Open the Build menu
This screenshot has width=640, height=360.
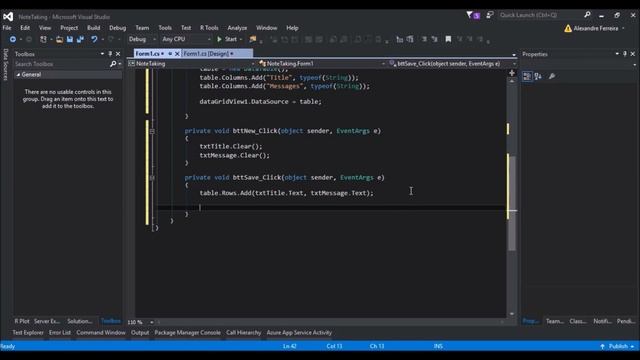click(x=93, y=28)
